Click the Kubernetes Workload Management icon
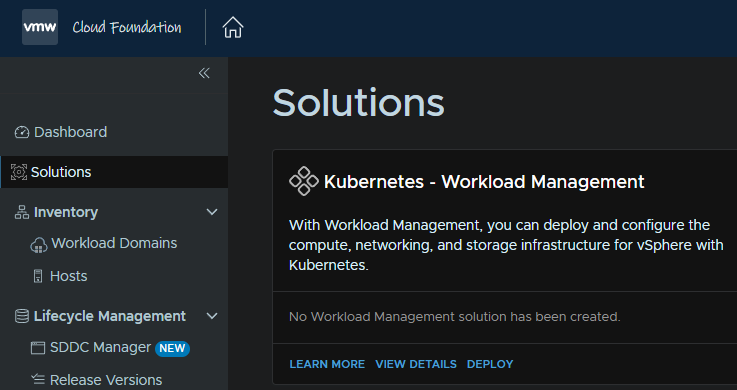The width and height of the screenshot is (737, 390). pos(304,181)
